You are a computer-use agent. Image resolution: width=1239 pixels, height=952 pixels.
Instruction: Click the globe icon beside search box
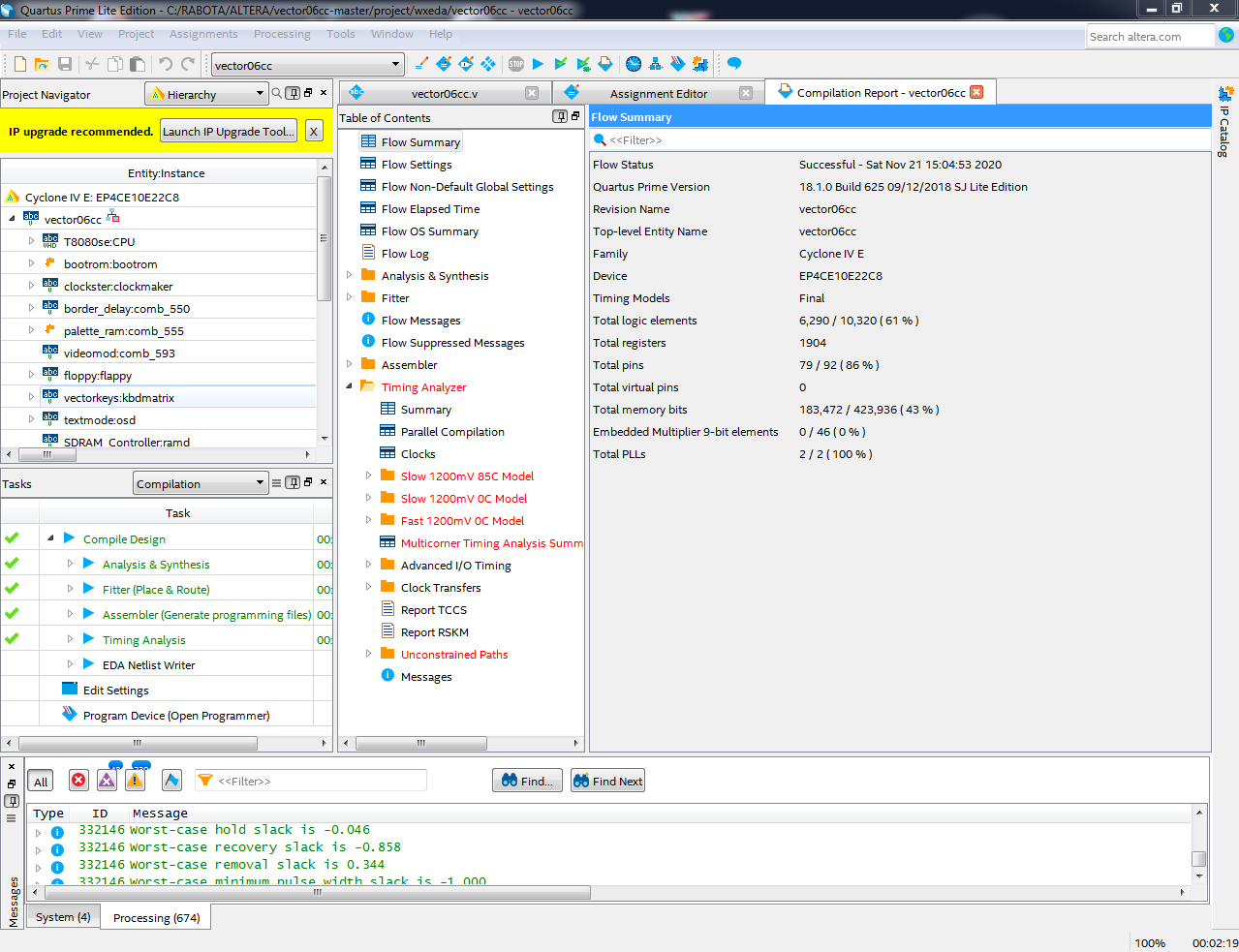pyautogui.click(x=1226, y=36)
